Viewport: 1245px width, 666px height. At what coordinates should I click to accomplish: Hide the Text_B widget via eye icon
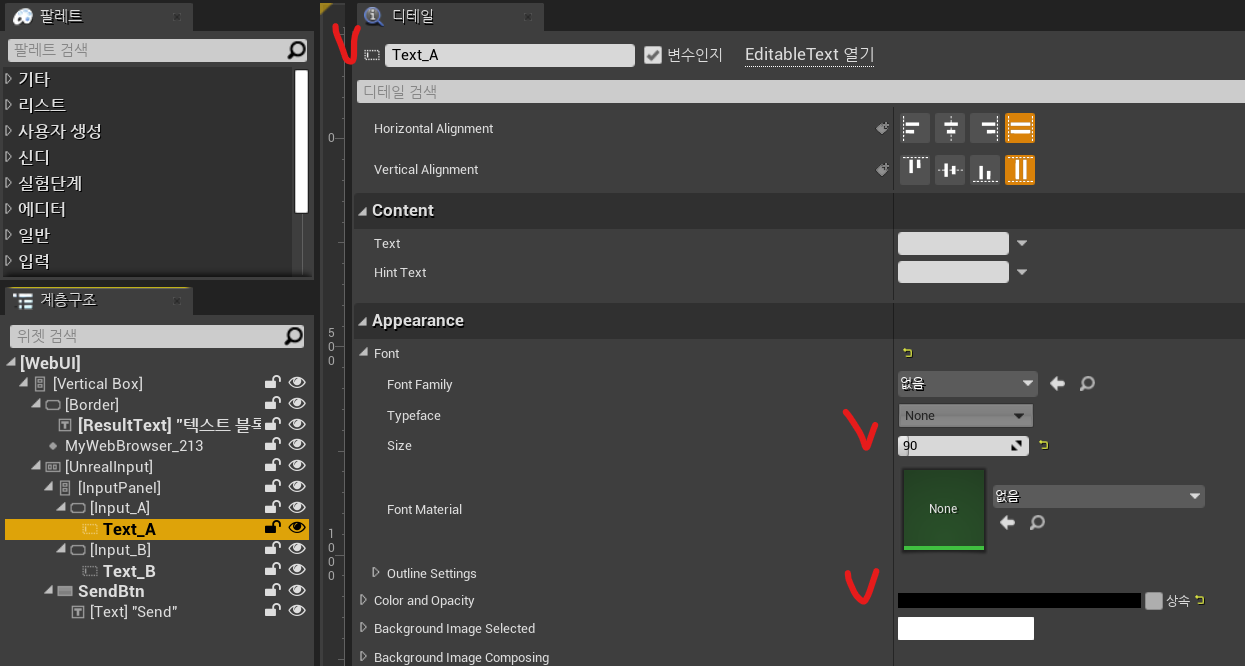[x=297, y=570]
